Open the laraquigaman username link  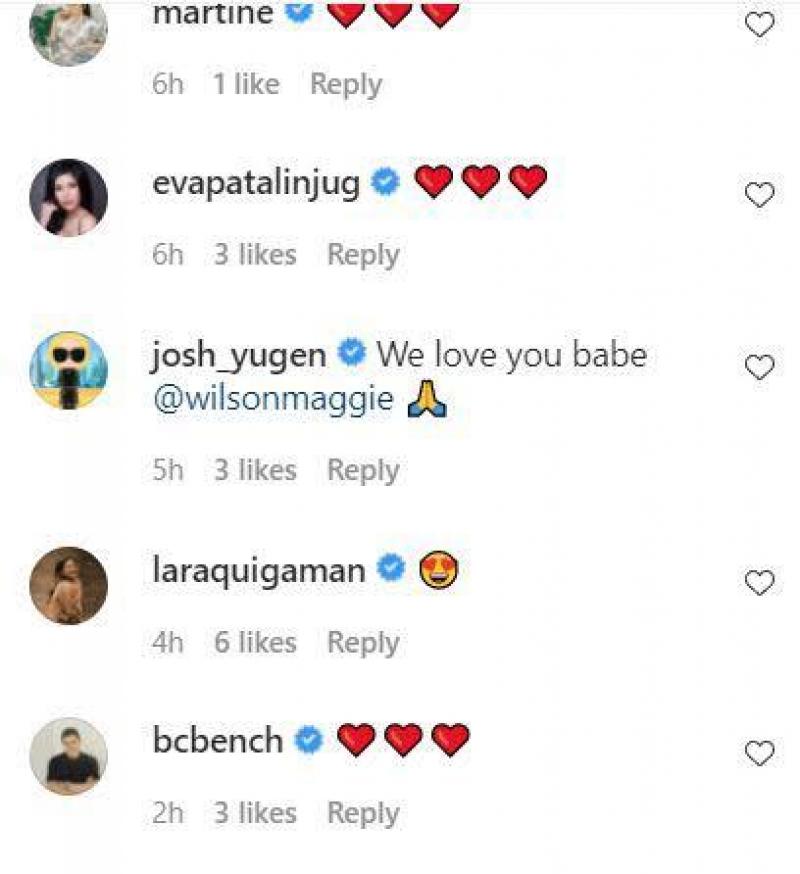point(257,570)
